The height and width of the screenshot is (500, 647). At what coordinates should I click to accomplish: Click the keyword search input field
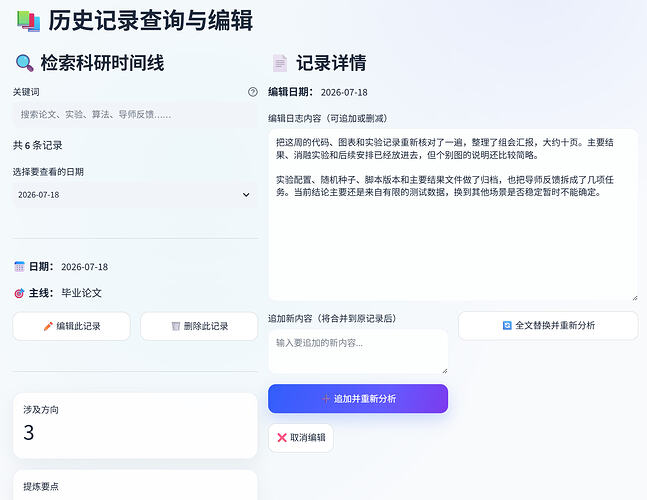(x=135, y=115)
